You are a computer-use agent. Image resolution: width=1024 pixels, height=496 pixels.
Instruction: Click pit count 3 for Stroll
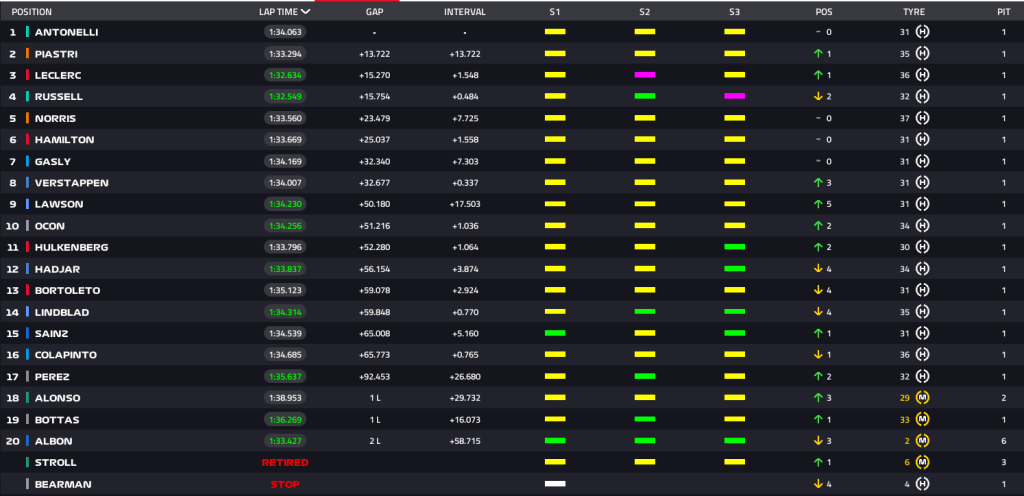click(1004, 463)
